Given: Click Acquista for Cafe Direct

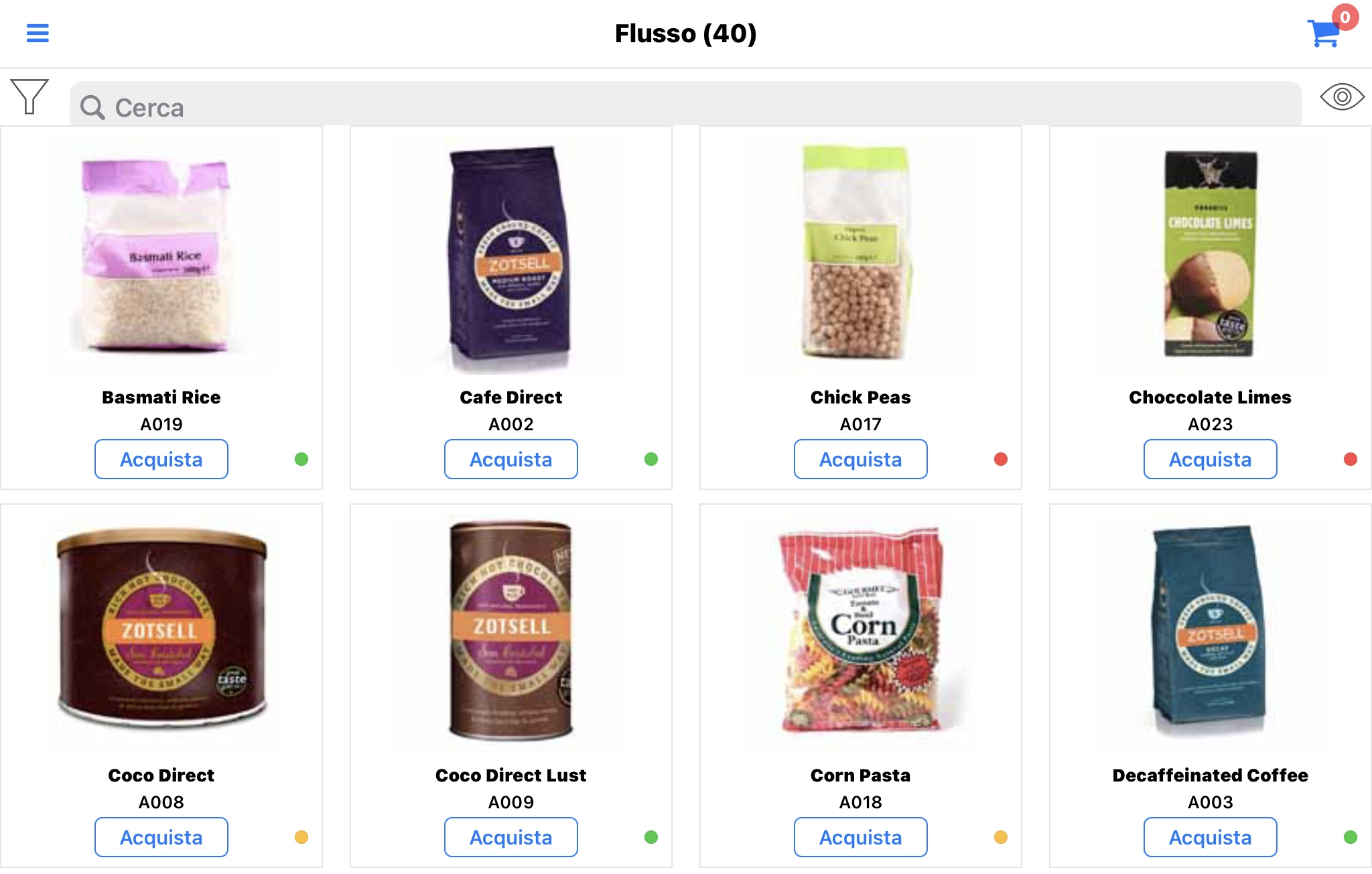Looking at the screenshot, I should [511, 459].
